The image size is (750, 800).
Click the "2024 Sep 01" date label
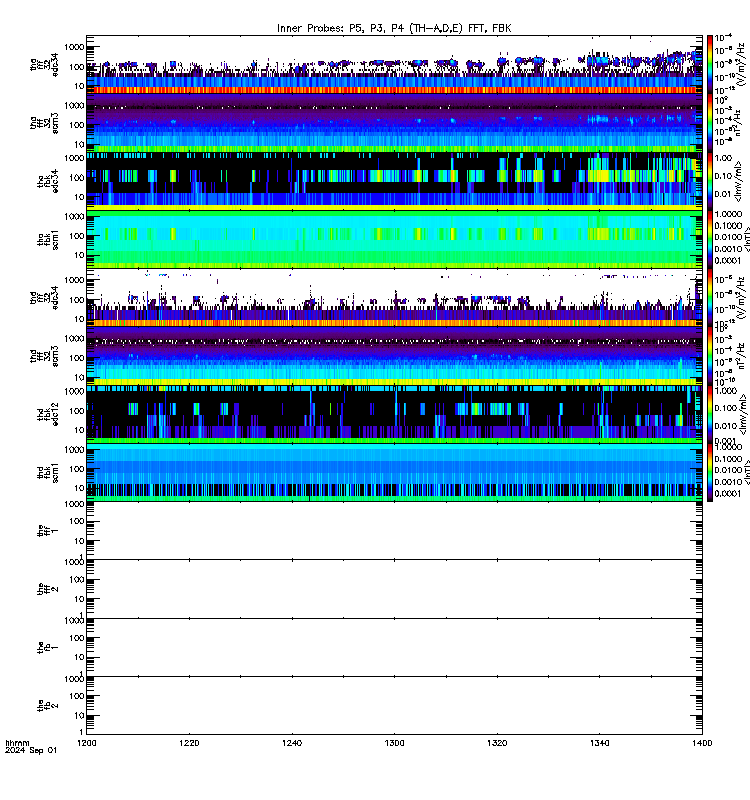click(x=31, y=751)
